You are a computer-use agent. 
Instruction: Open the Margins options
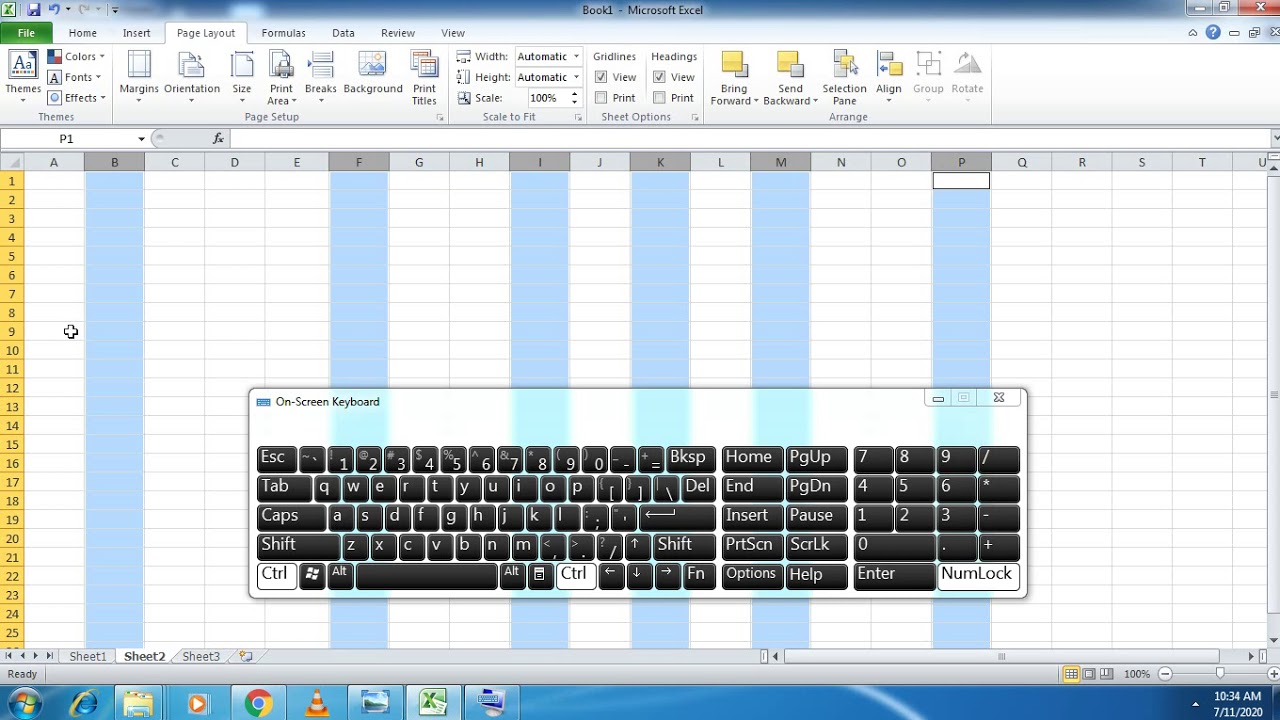coord(139,76)
